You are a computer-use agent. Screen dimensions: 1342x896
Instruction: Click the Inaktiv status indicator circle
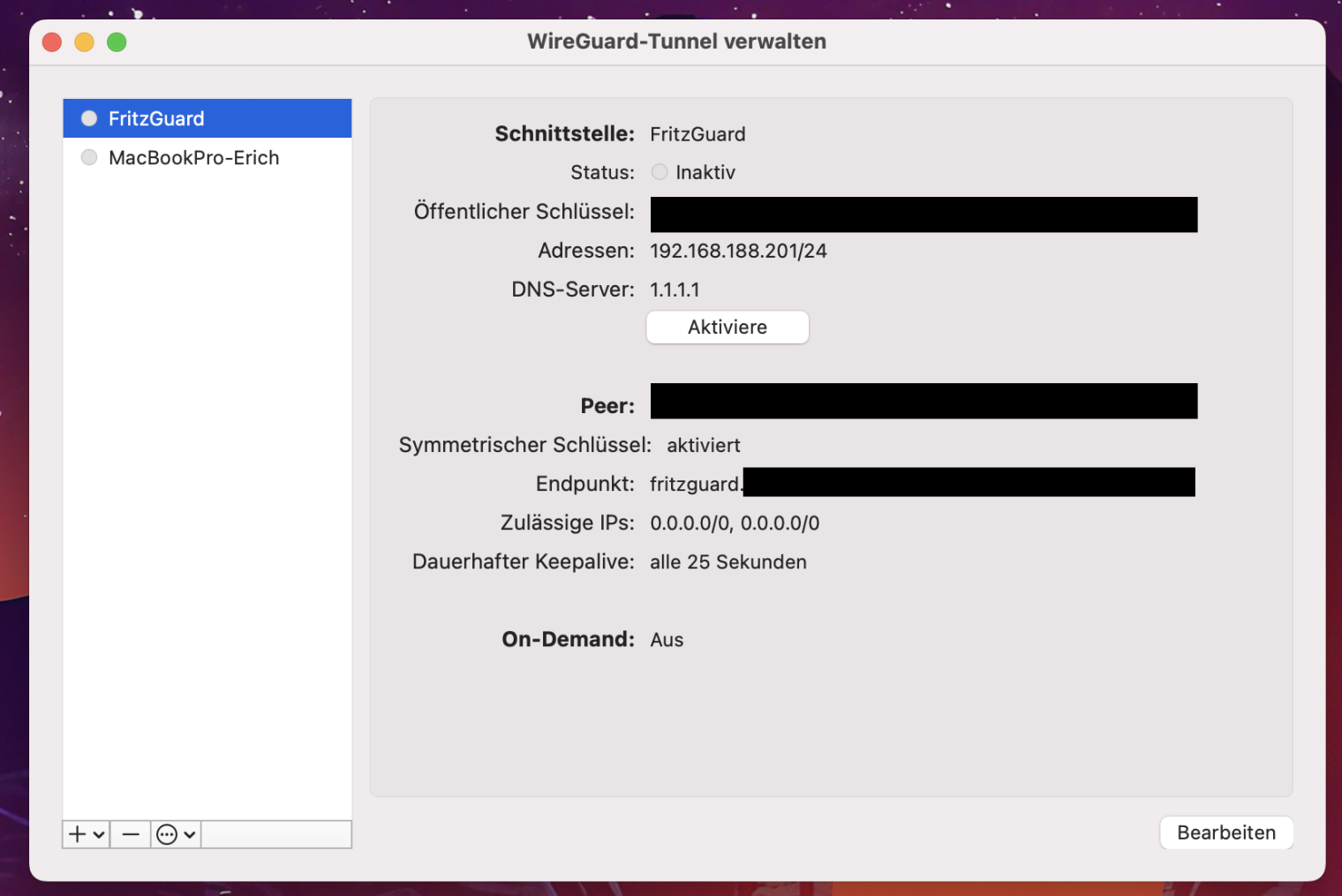pyautogui.click(x=660, y=172)
